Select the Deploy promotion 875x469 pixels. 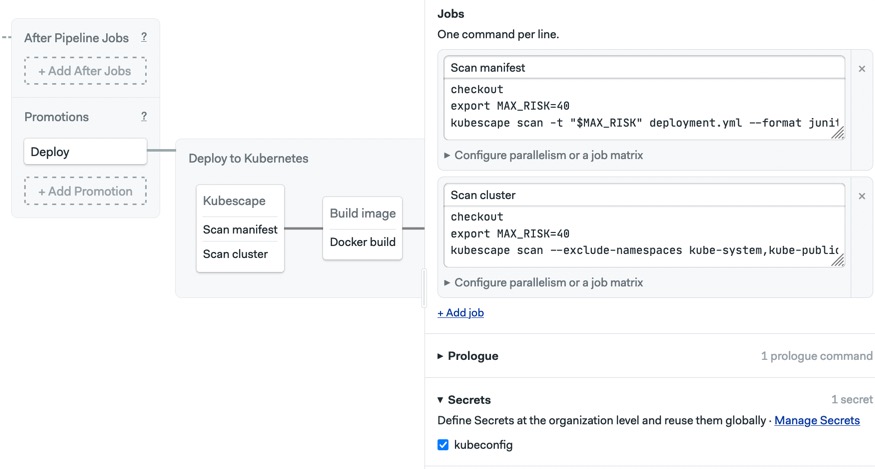pos(85,152)
